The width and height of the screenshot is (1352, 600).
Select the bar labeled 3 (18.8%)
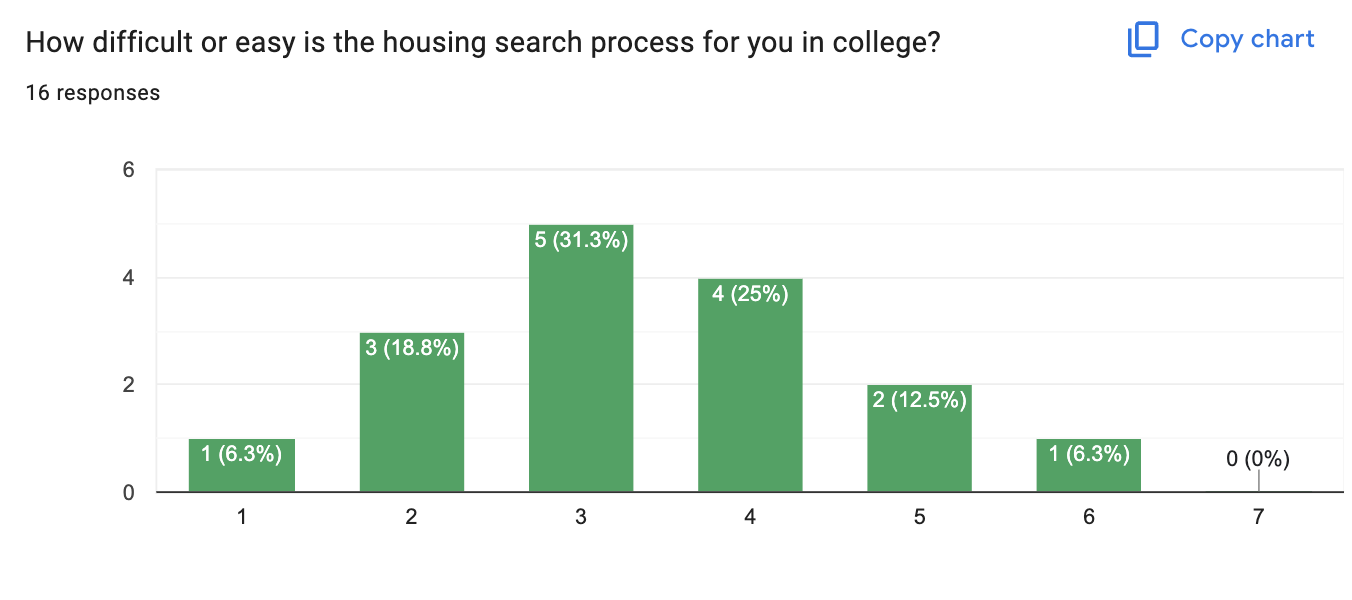[411, 412]
